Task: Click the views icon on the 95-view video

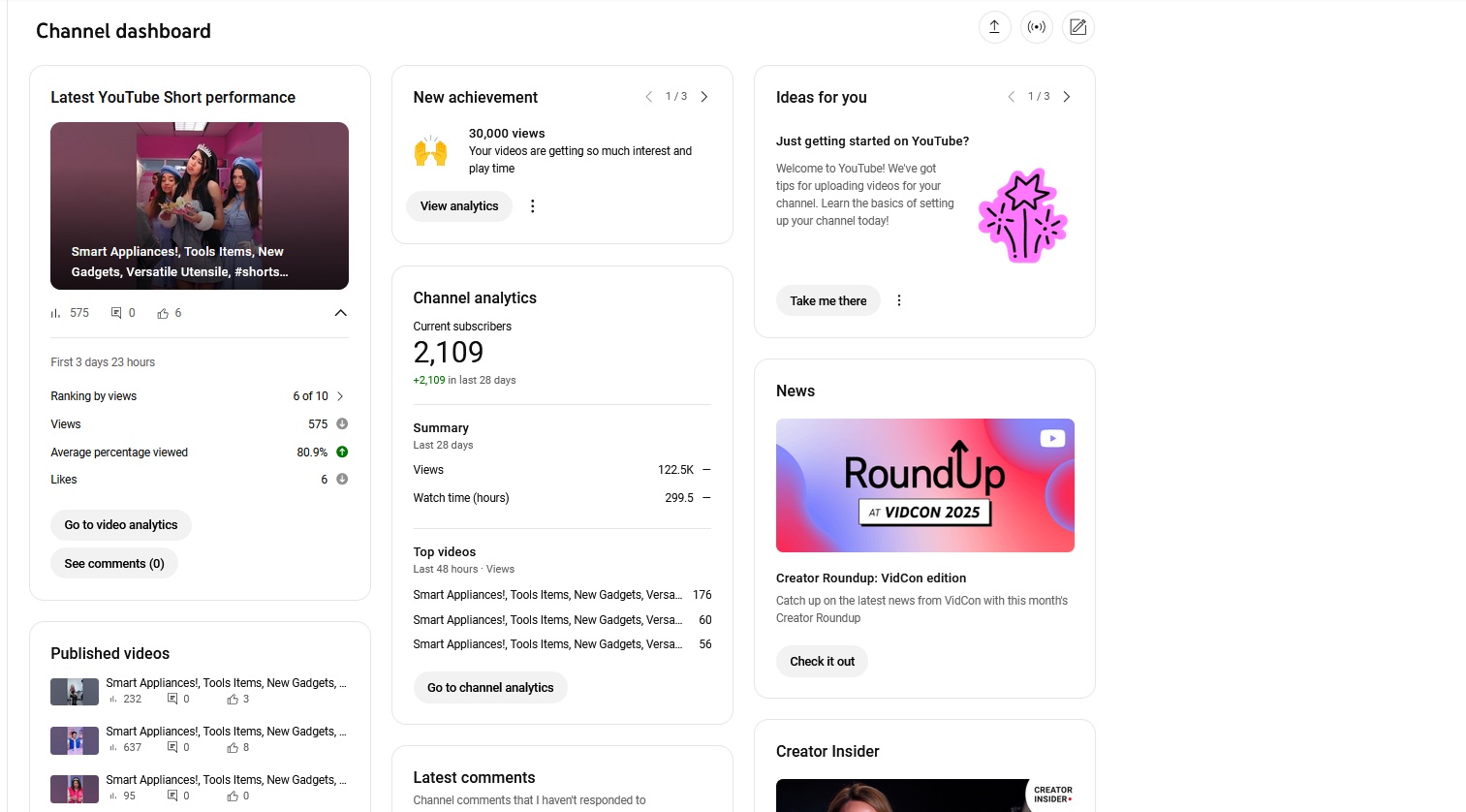Action: (113, 796)
